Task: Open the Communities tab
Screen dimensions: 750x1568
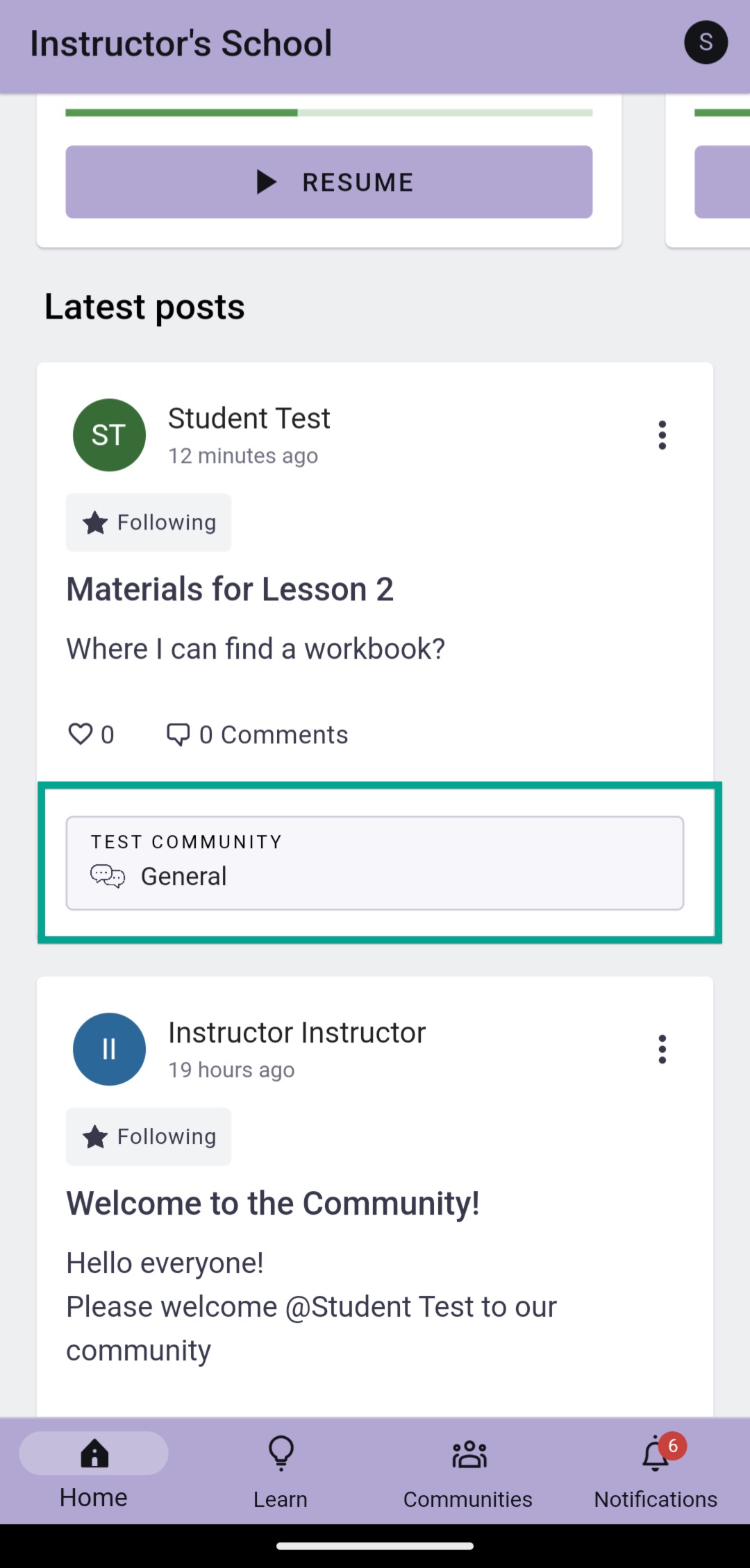Action: coord(468,1471)
